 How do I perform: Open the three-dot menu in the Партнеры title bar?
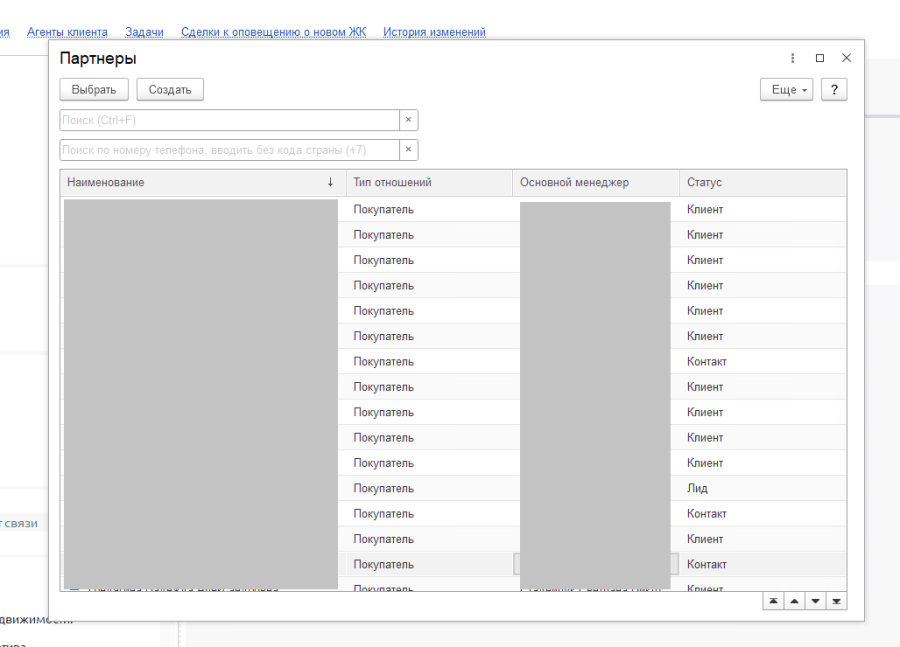(x=793, y=58)
